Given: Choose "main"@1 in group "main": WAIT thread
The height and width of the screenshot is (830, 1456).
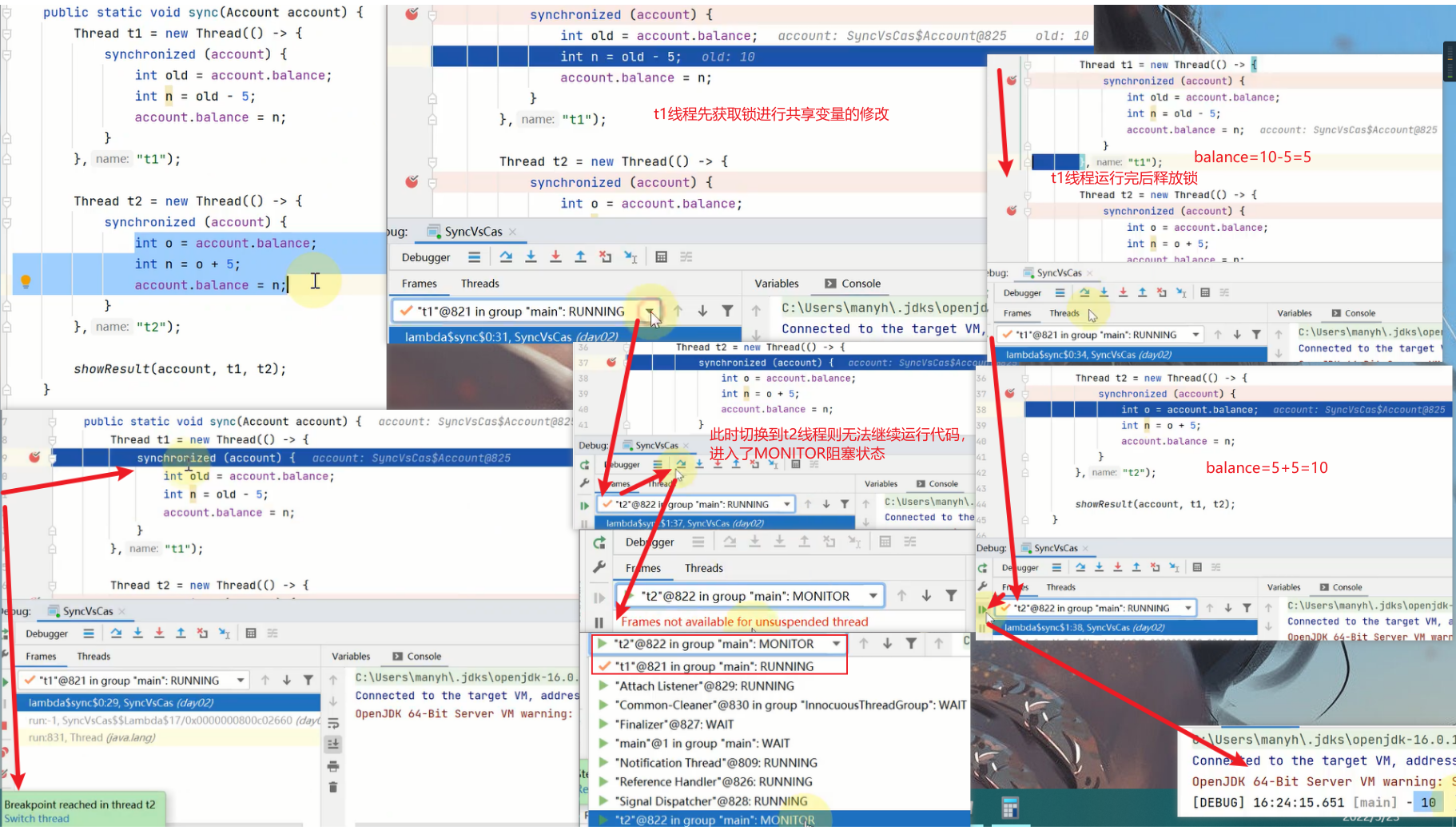Looking at the screenshot, I should pos(702,744).
